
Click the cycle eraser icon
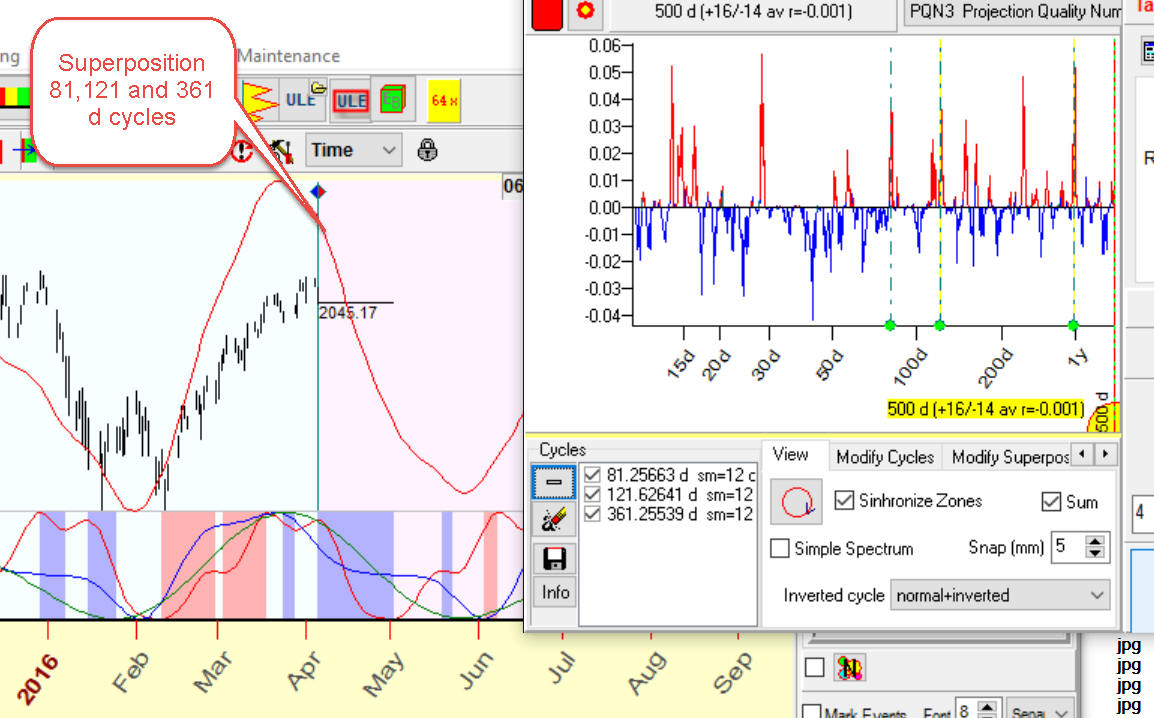553,520
